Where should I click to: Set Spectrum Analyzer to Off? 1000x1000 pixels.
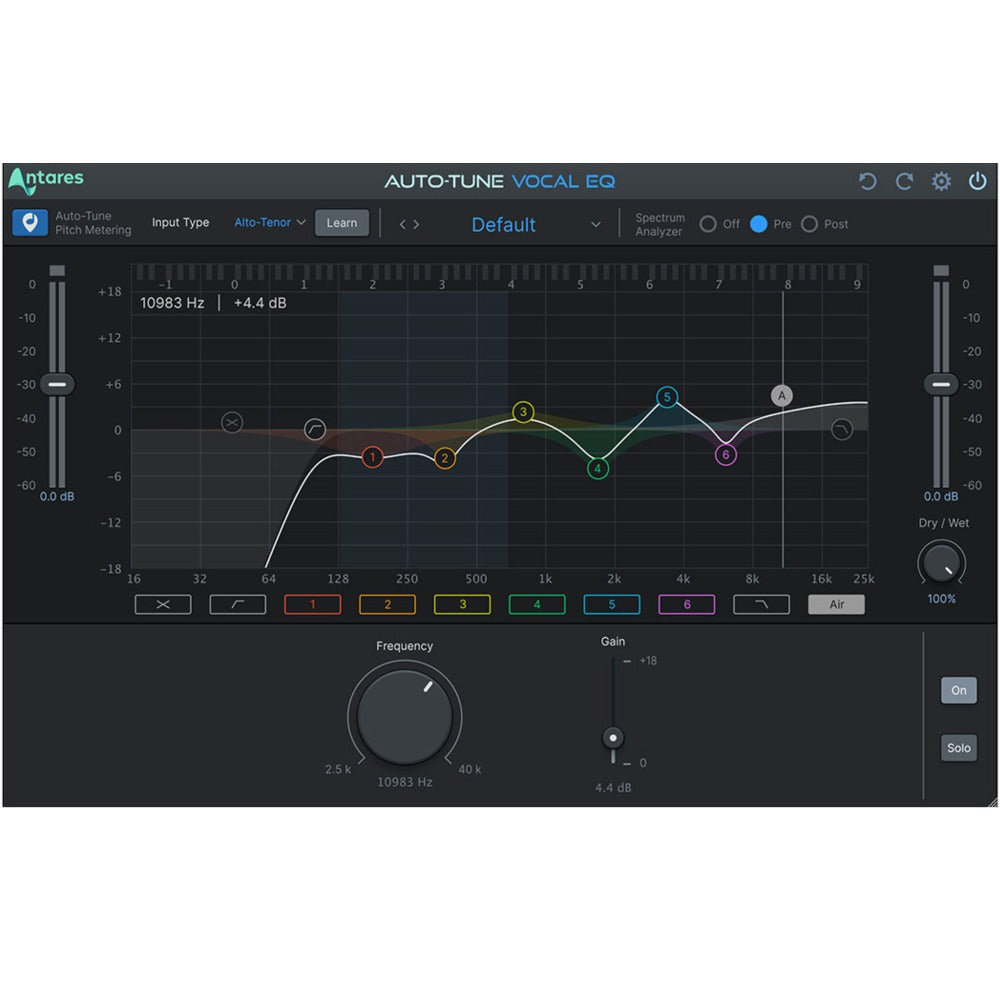click(708, 224)
